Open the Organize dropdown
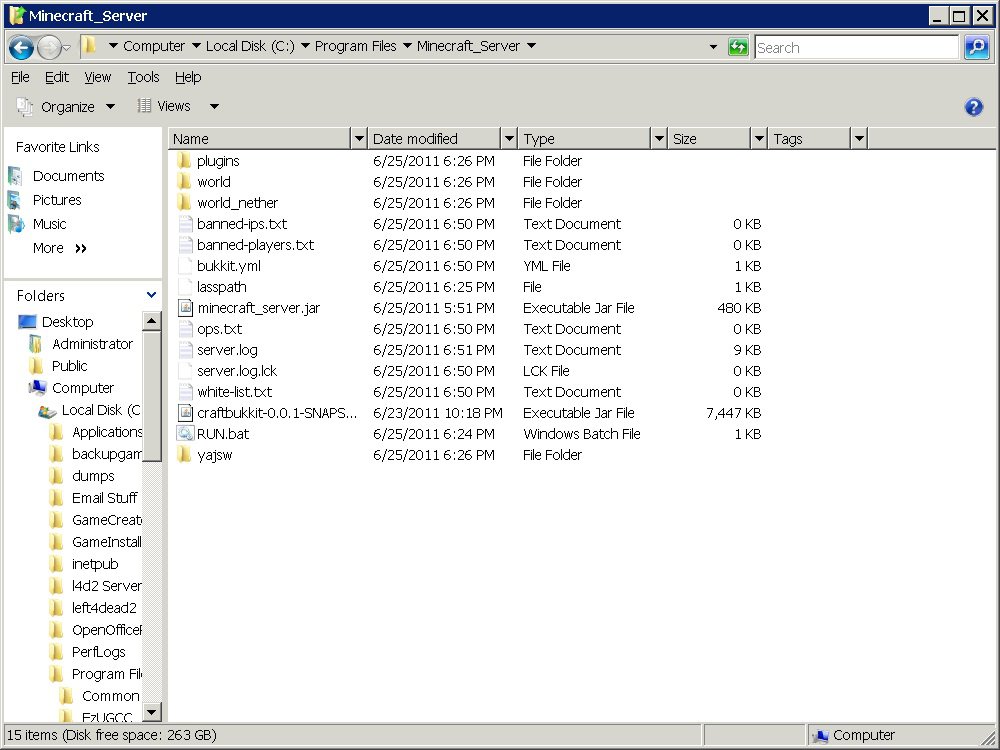1000x750 pixels. [68, 106]
